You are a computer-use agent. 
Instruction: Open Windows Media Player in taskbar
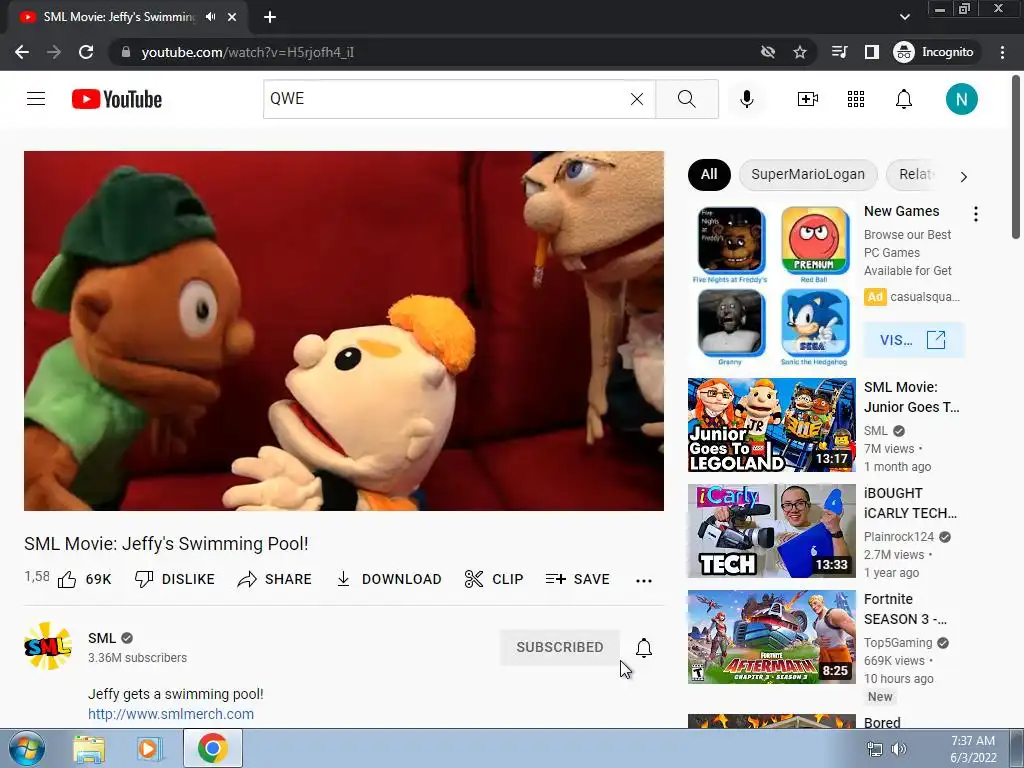[x=150, y=749]
